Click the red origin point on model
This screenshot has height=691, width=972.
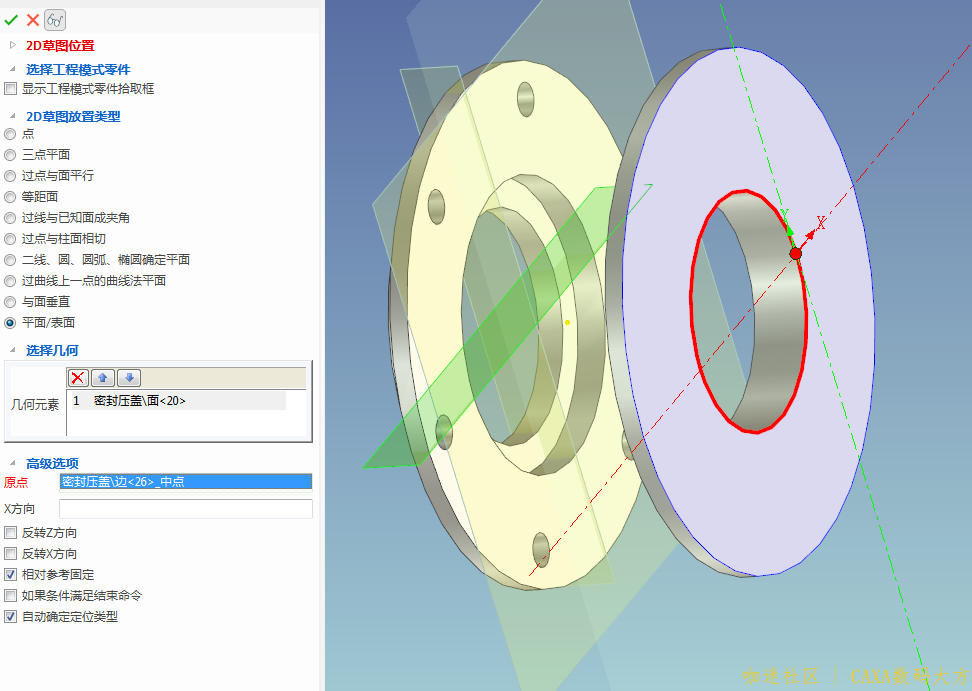[x=795, y=254]
